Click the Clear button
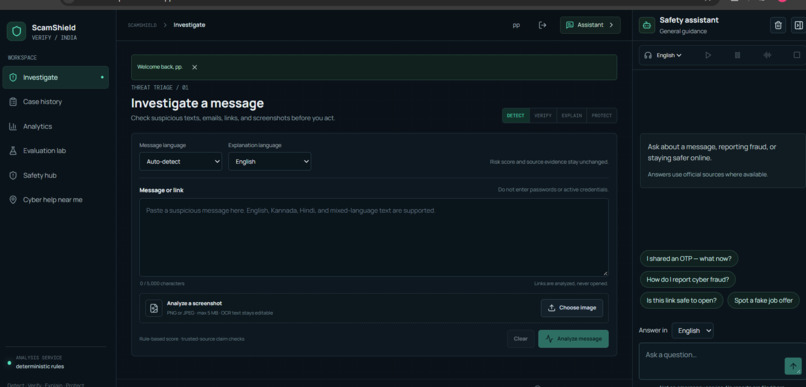This screenshot has height=387, width=806. (521, 339)
